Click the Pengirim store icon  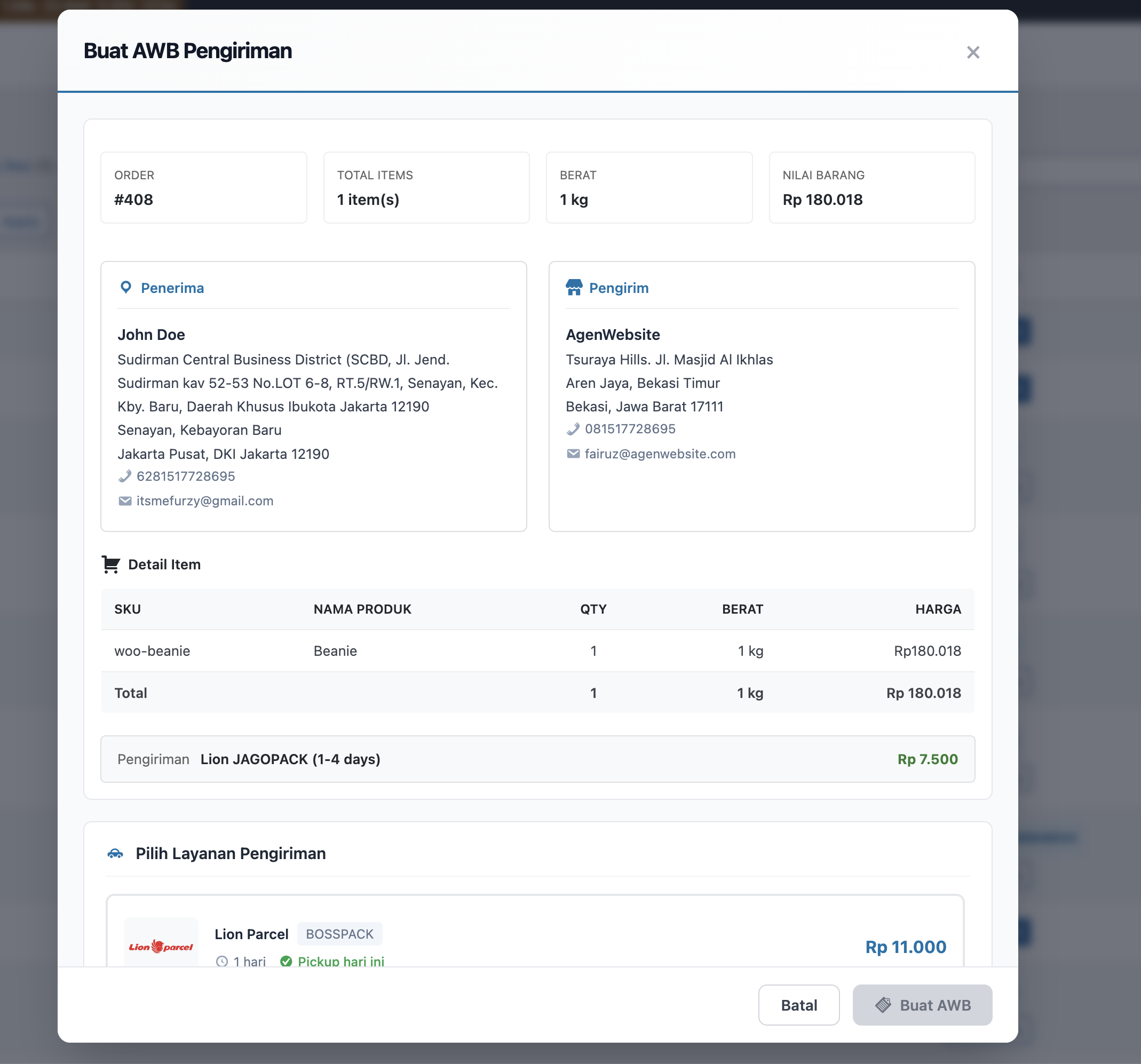click(574, 288)
